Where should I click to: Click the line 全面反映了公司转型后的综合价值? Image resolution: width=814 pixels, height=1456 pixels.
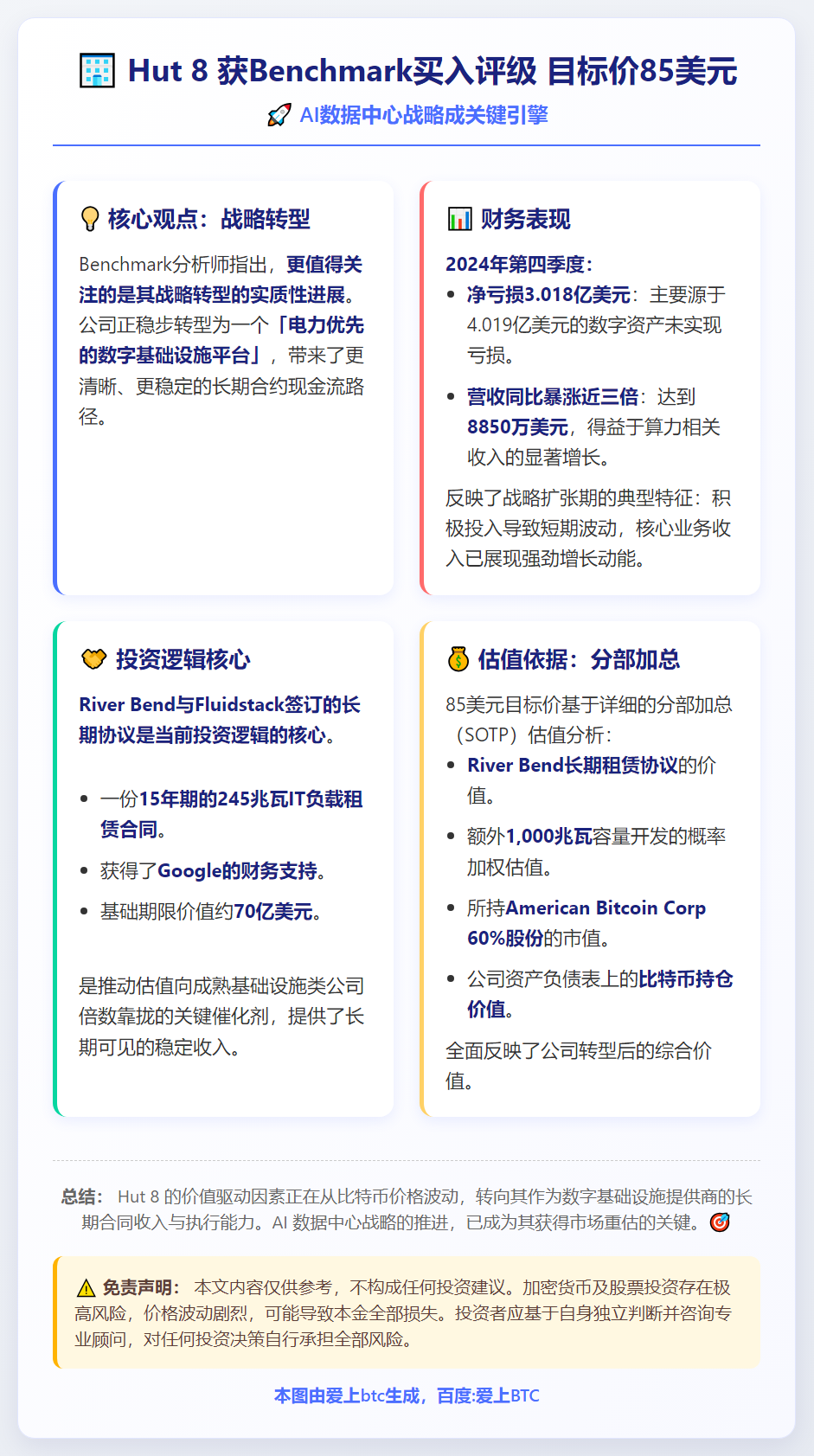(579, 1066)
